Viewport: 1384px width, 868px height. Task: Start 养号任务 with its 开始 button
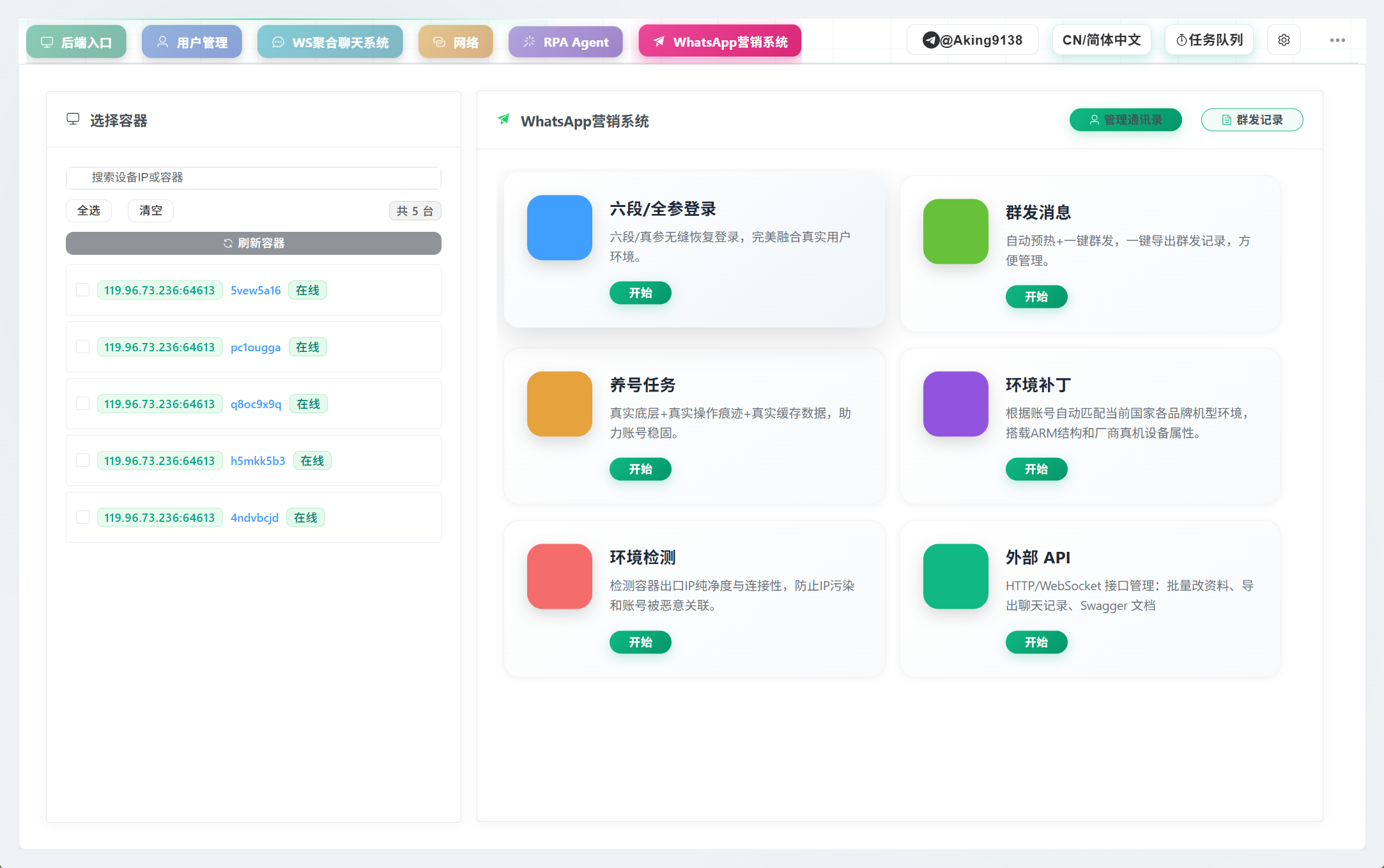(640, 469)
